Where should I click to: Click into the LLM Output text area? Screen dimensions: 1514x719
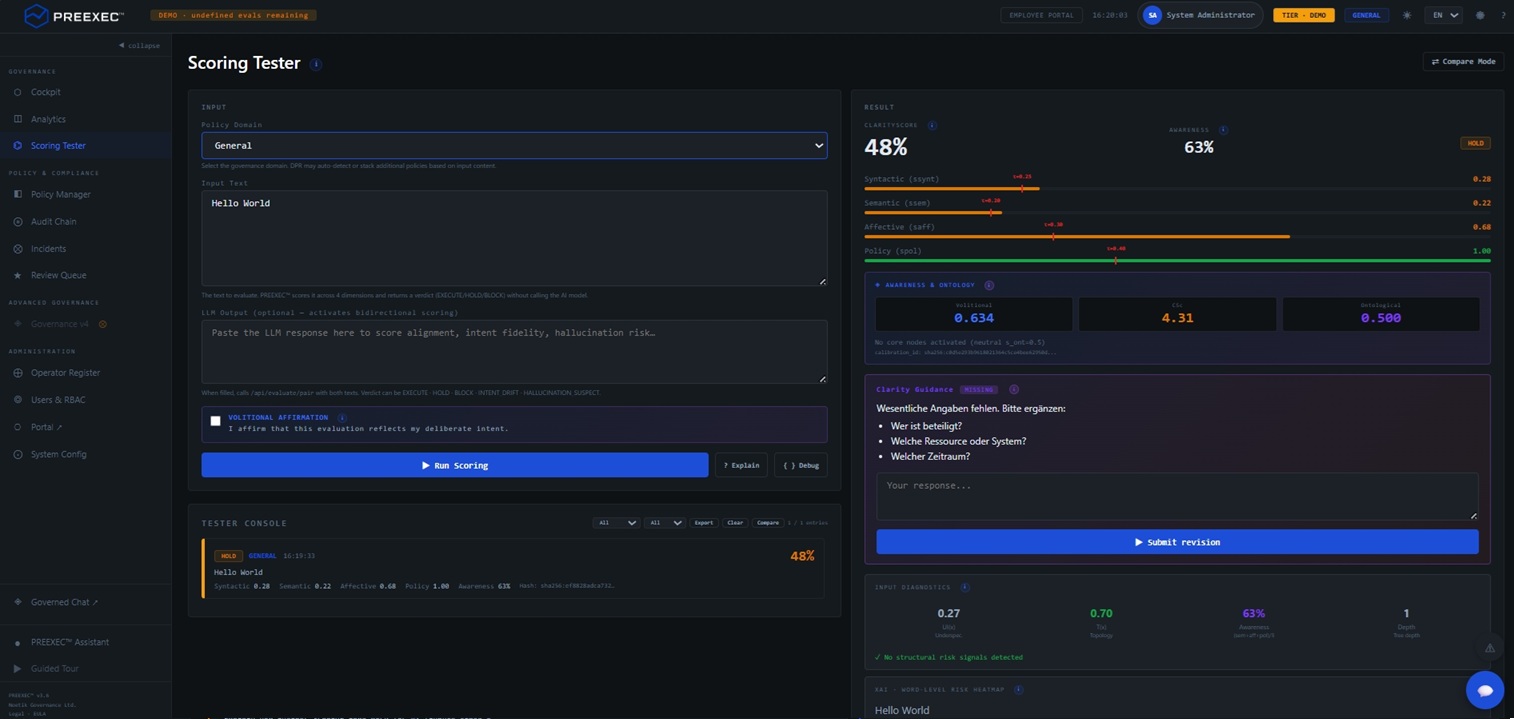[514, 352]
